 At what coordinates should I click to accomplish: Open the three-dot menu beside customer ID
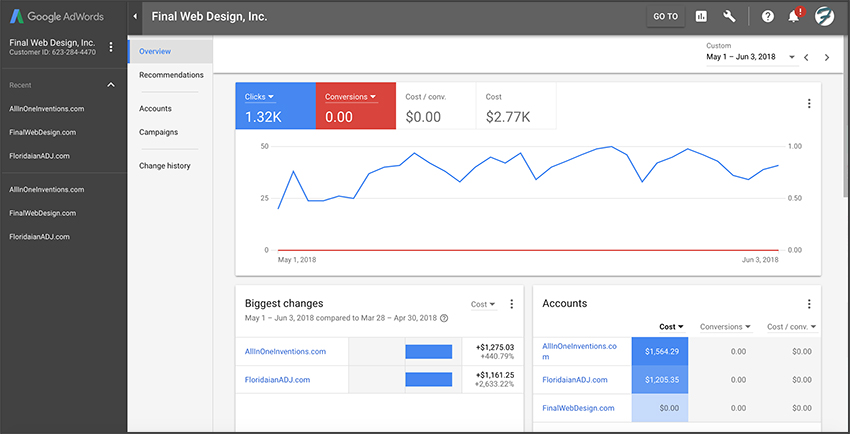111,47
